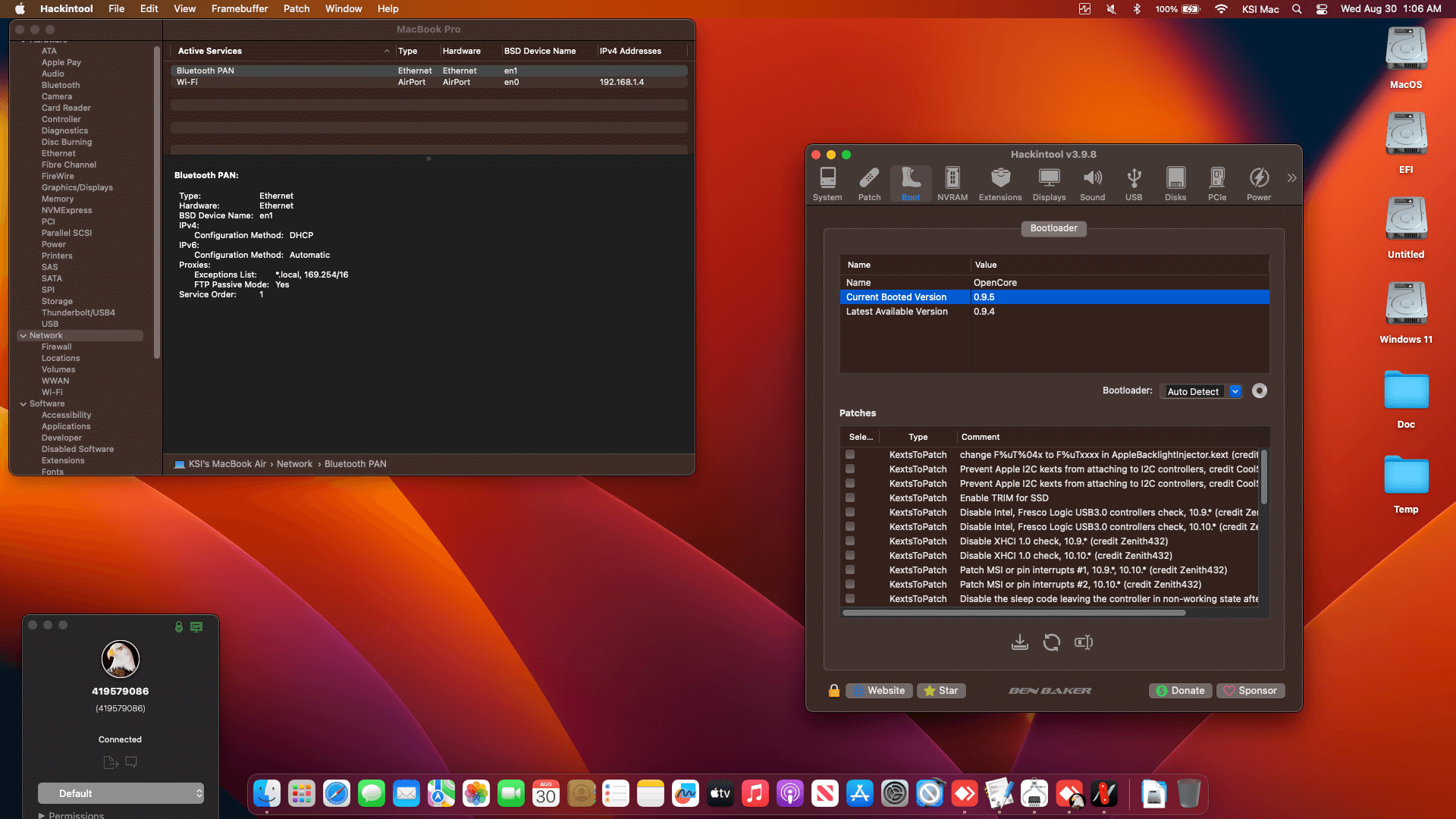Image resolution: width=1456 pixels, height=819 pixels.
Task: Click the download icon below Patches
Action: click(x=1020, y=643)
